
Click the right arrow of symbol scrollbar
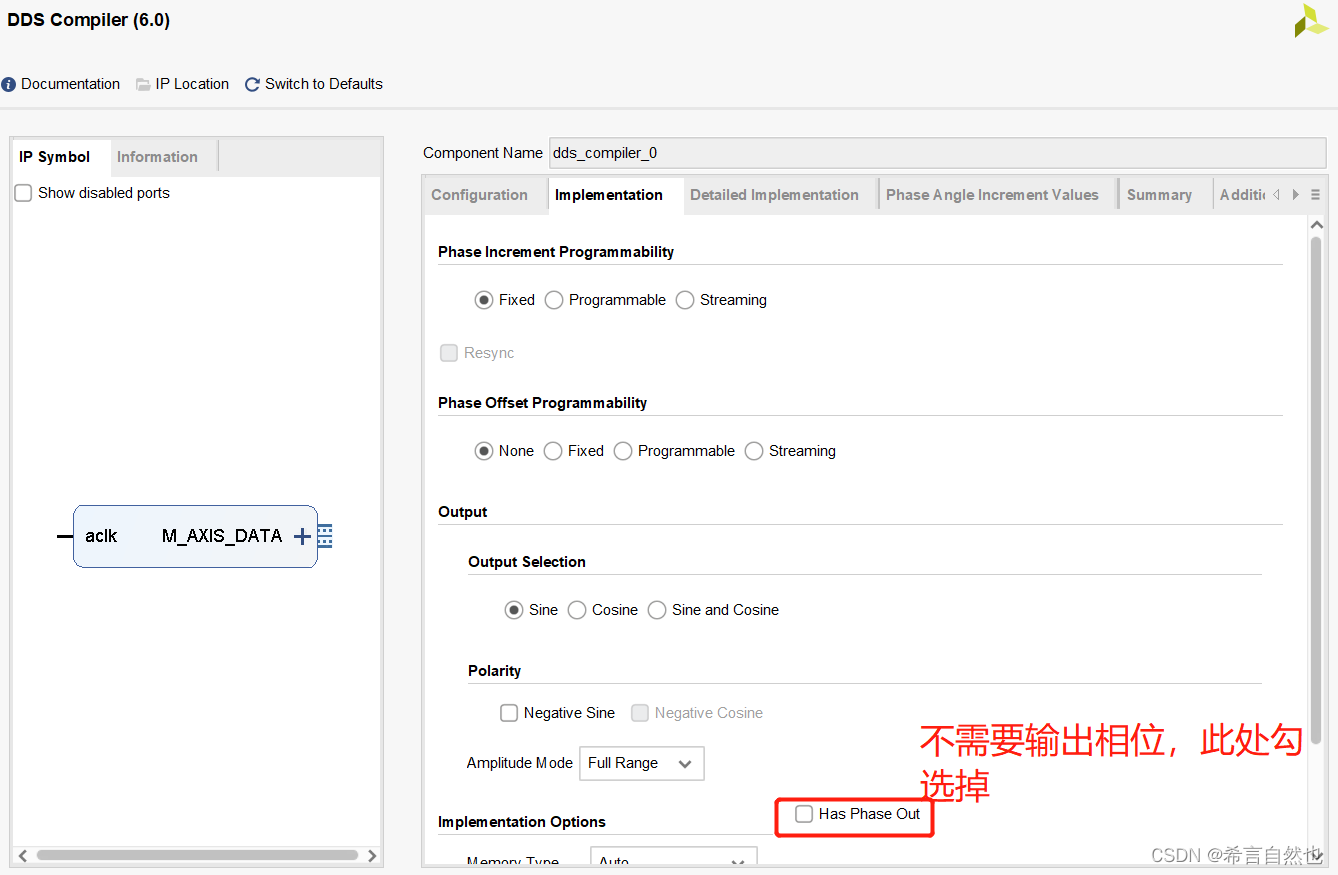[x=372, y=856]
